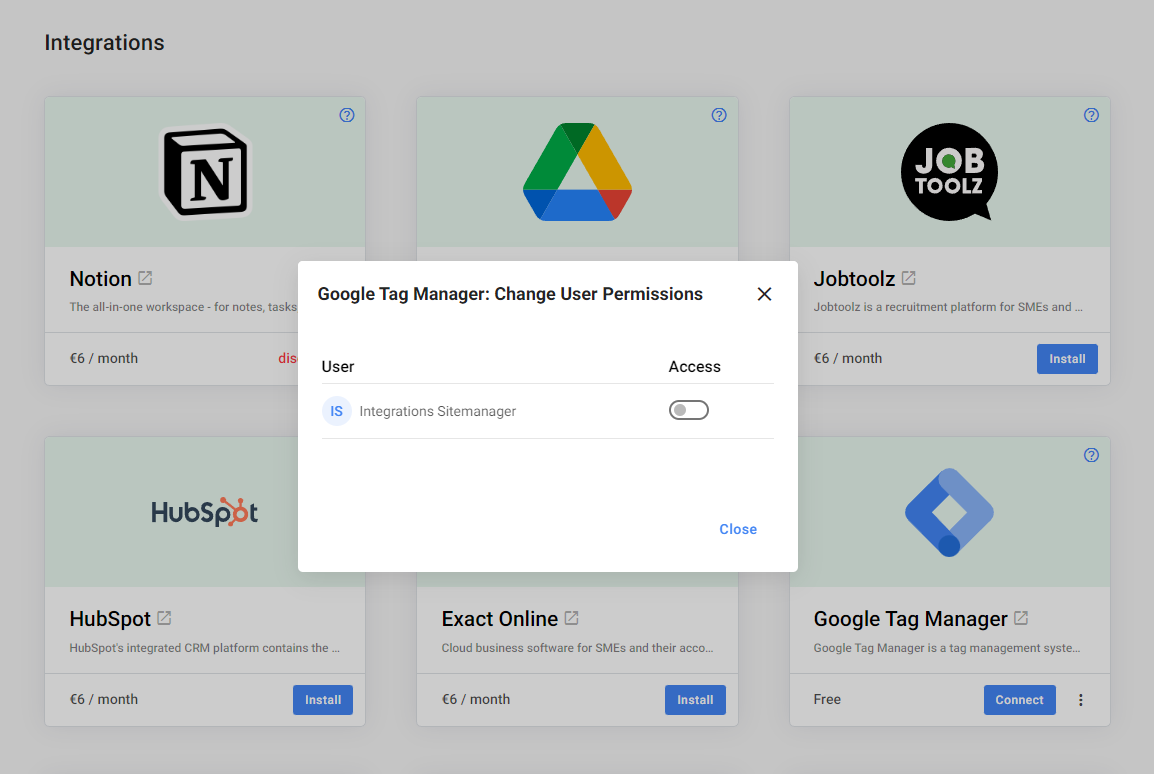
Task: Click the dialog title Google Tag Manager: Change User Permissions
Action: click(510, 294)
